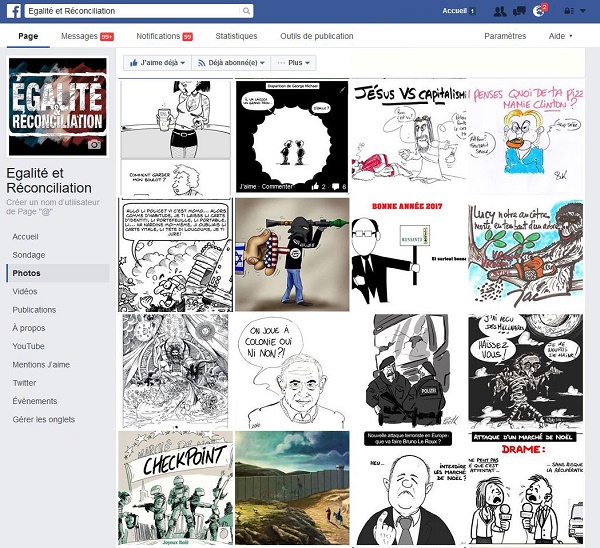Open Sondage in the sidebar
Image resolution: width=600 pixels, height=548 pixels.
point(29,255)
